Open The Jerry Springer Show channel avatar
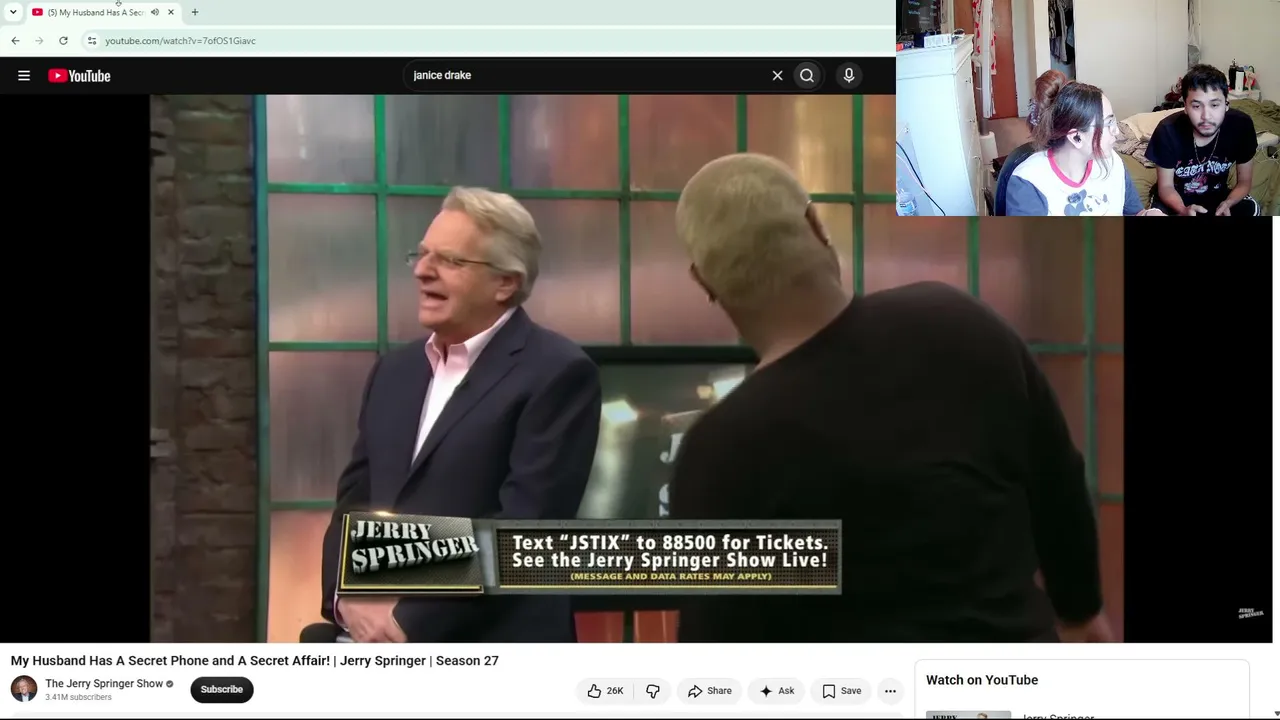This screenshot has height=720, width=1280. [x=24, y=689]
